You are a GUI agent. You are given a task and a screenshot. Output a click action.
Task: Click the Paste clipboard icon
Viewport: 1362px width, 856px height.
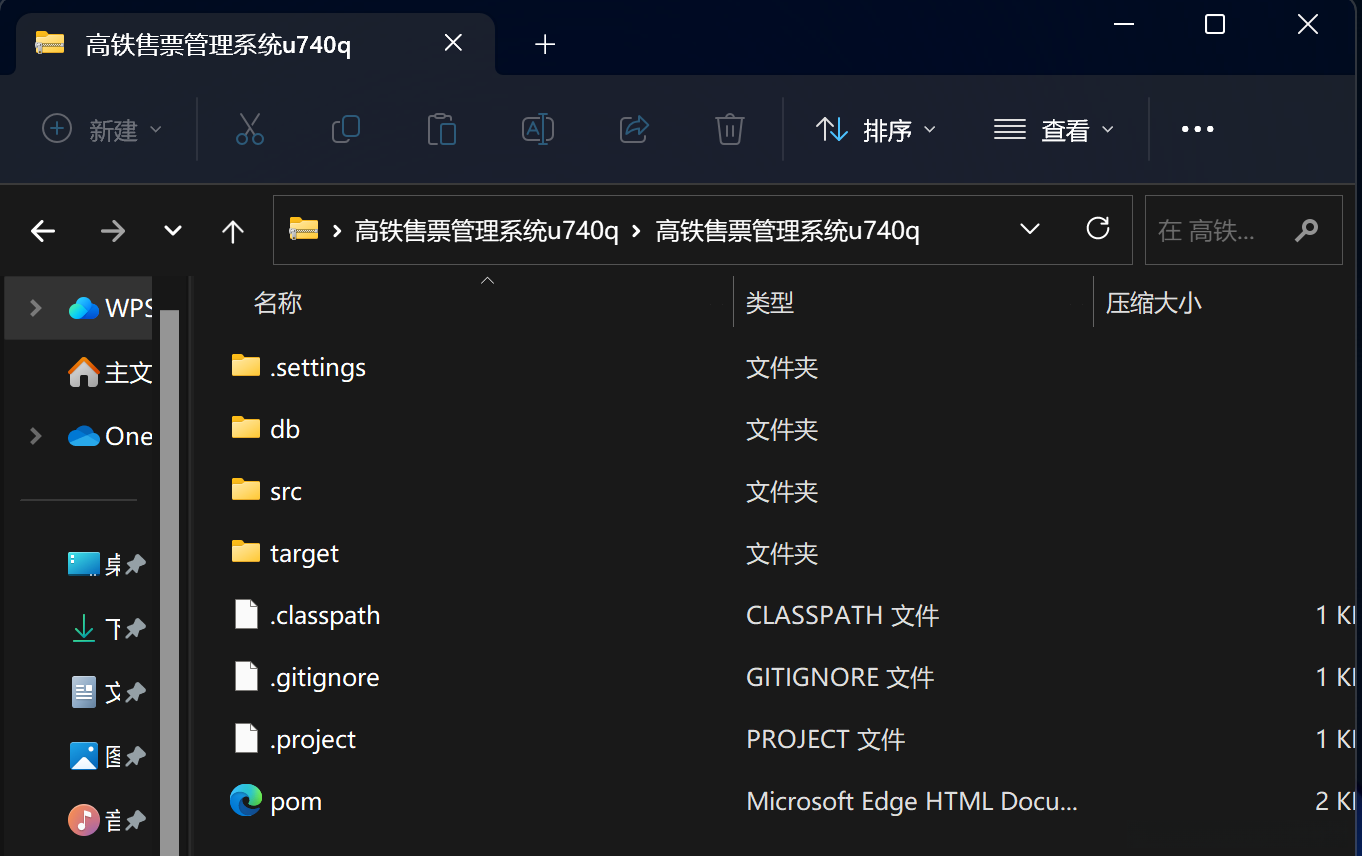(441, 129)
